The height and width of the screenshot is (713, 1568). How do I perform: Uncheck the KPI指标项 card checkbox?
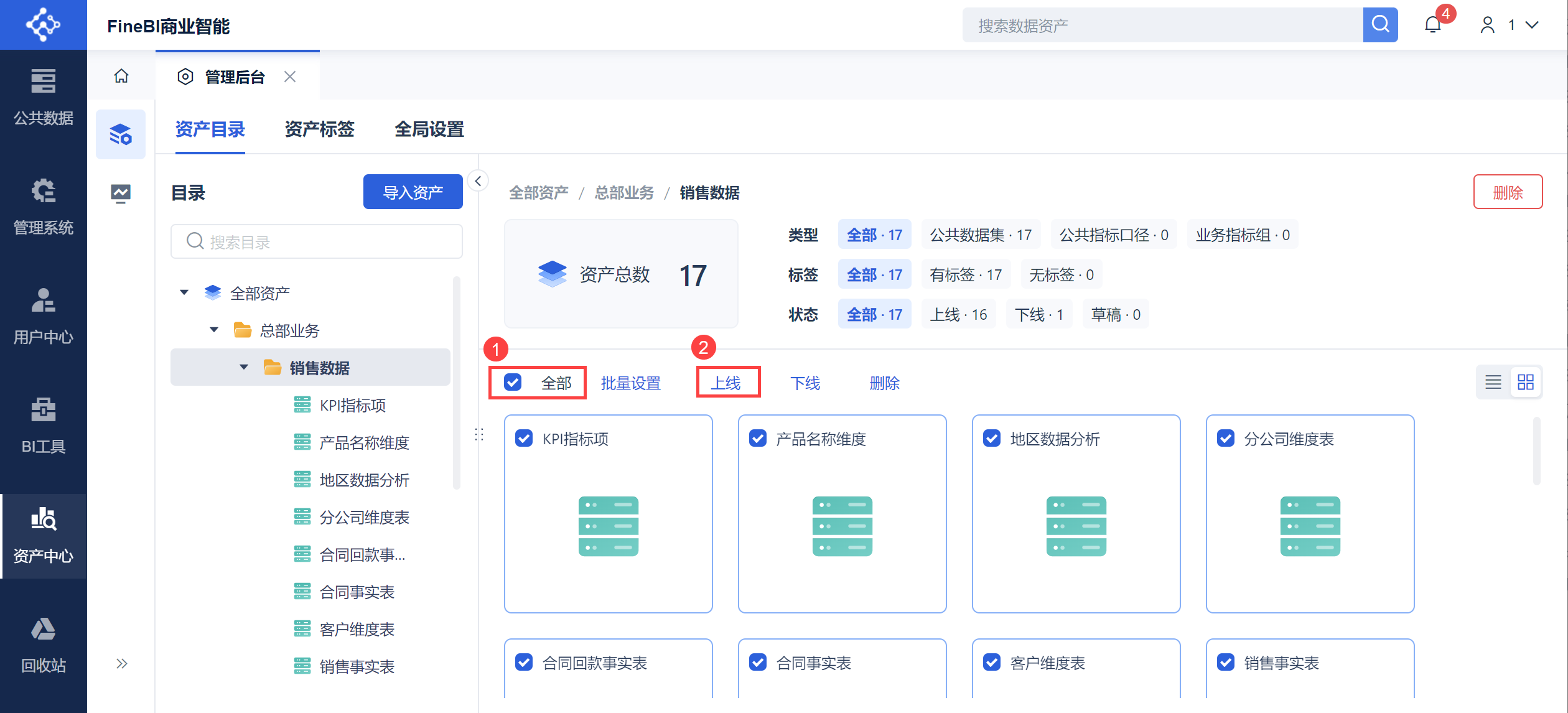click(524, 438)
